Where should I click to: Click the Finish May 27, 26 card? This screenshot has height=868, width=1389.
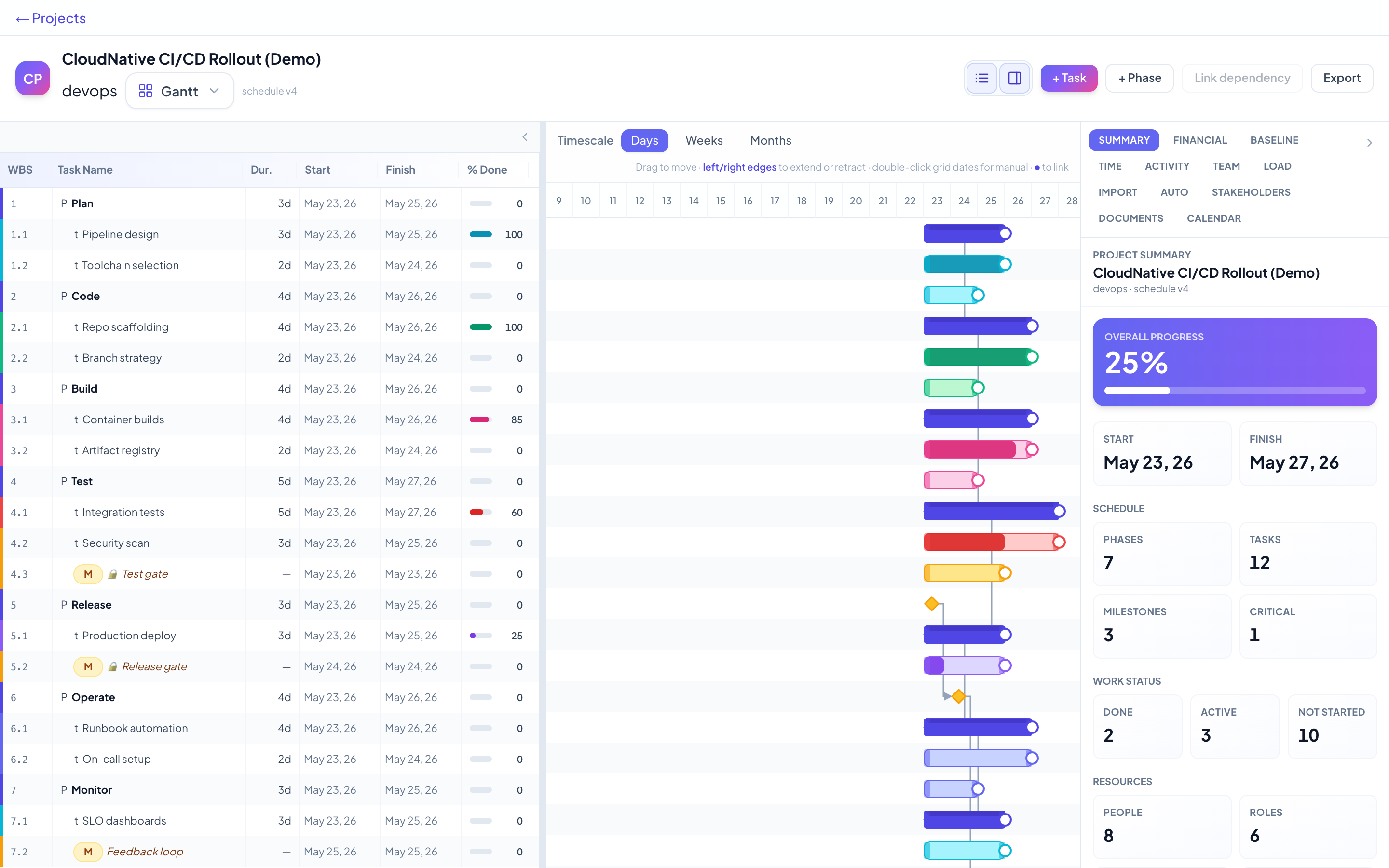[x=1308, y=454]
